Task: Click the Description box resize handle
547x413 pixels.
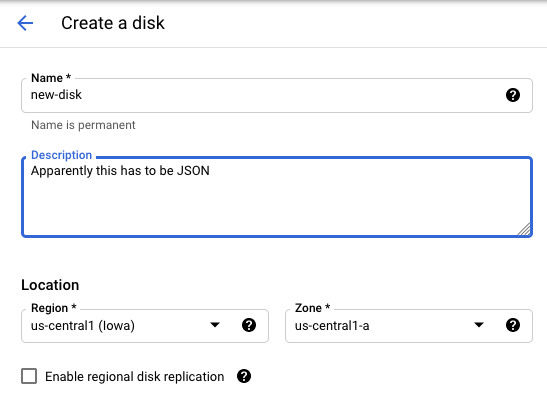Action: coord(524,229)
